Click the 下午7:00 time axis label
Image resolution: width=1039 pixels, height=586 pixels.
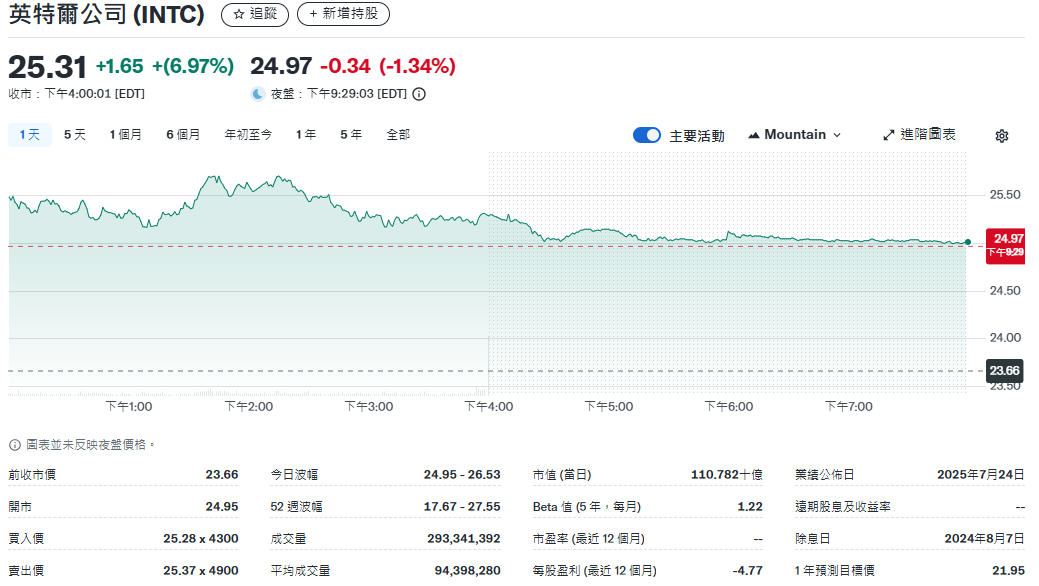pos(849,406)
